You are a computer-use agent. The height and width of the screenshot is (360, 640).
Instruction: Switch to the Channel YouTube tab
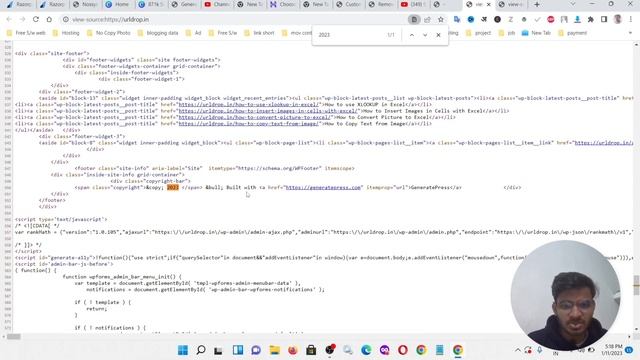217,4
